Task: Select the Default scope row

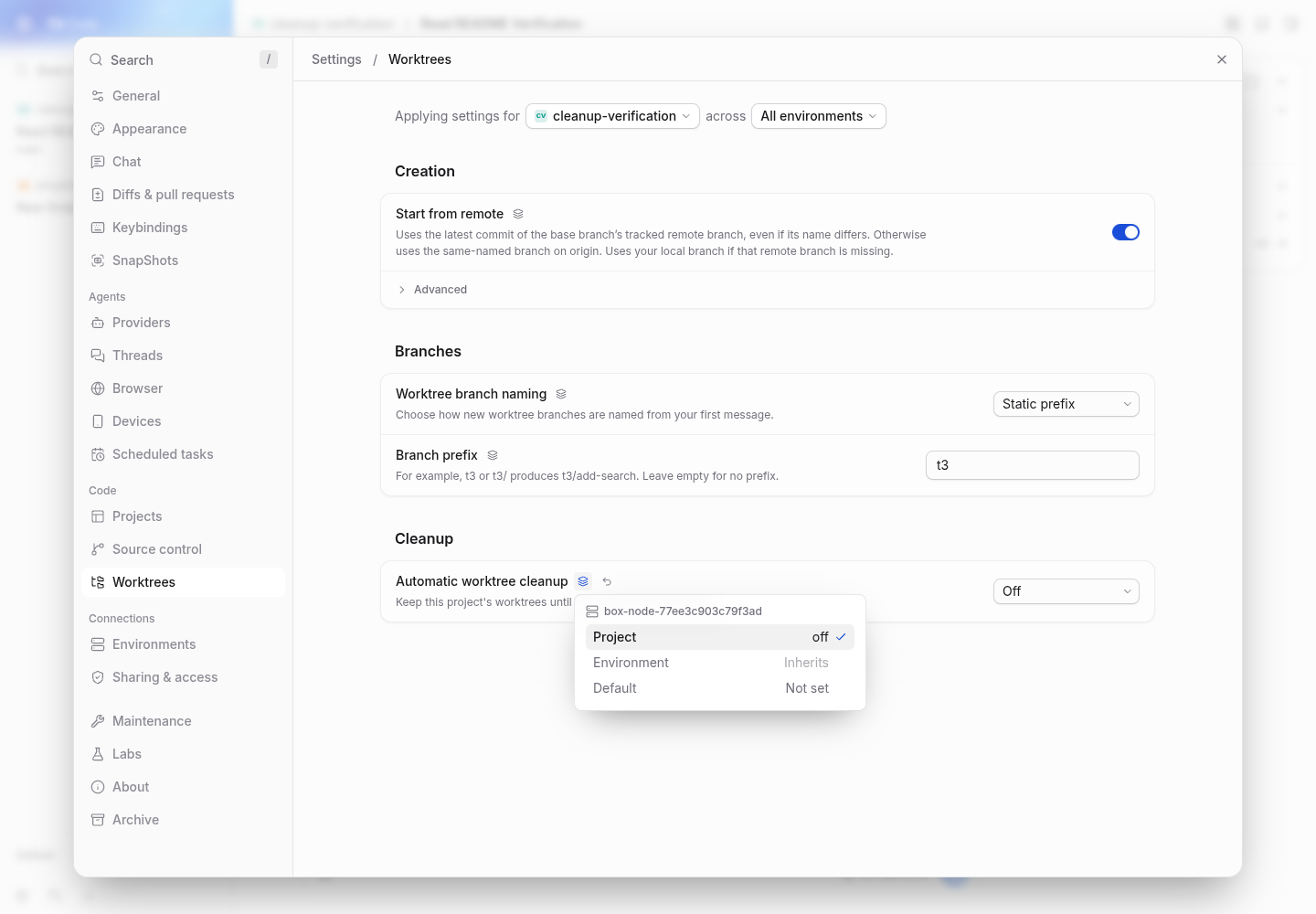Action: click(x=720, y=688)
